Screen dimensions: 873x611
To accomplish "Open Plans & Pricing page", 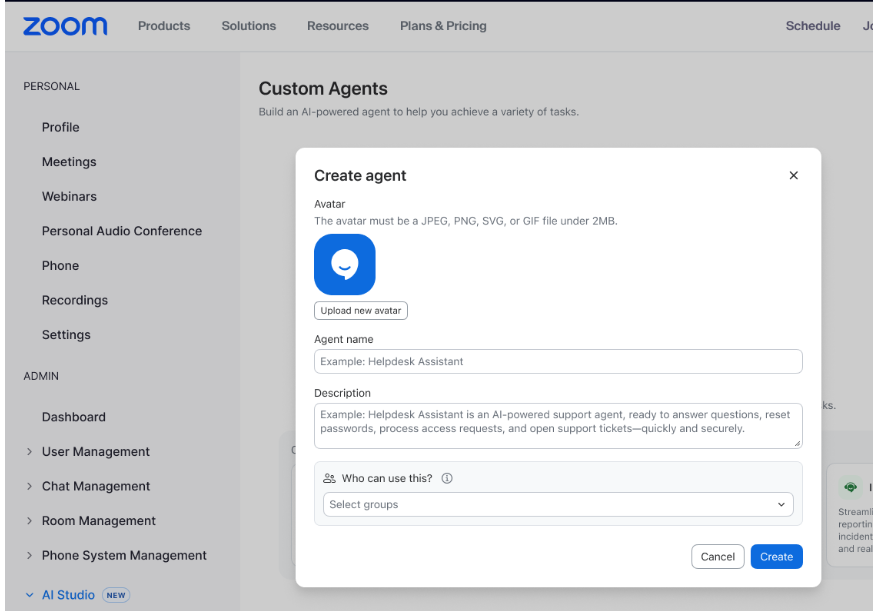I will (x=443, y=26).
